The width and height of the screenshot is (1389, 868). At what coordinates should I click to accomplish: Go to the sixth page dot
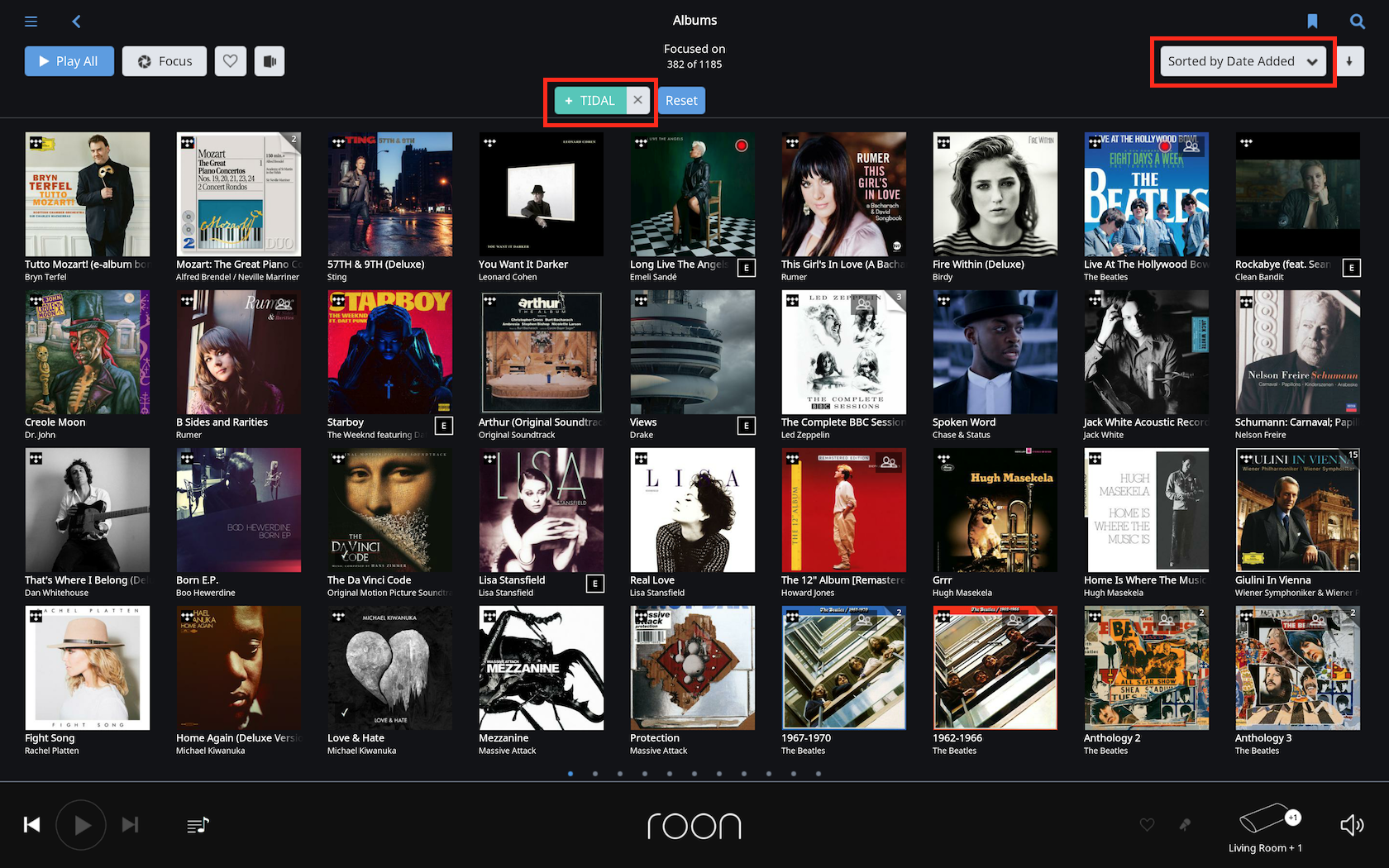(694, 774)
